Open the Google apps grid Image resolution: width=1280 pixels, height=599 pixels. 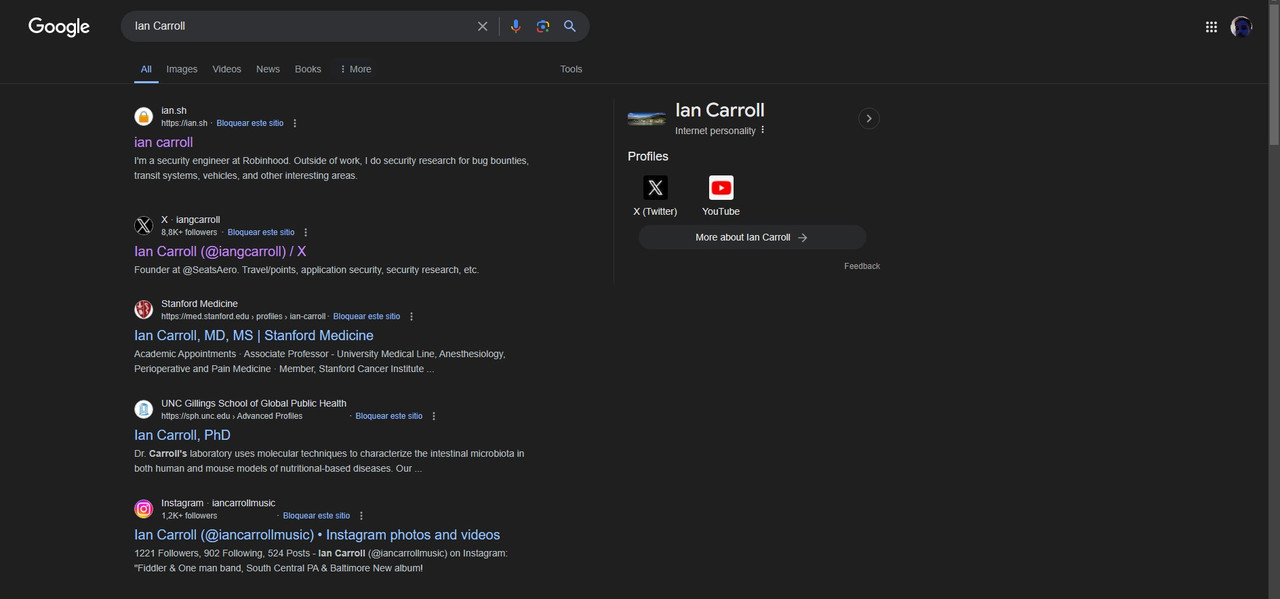pos(1211,27)
